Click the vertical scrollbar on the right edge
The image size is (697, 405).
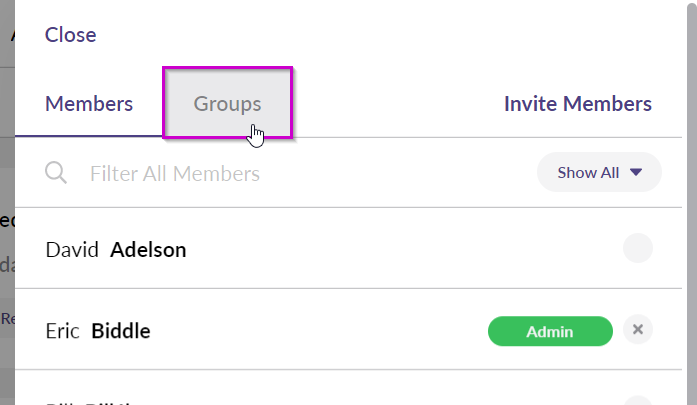tap(692, 202)
